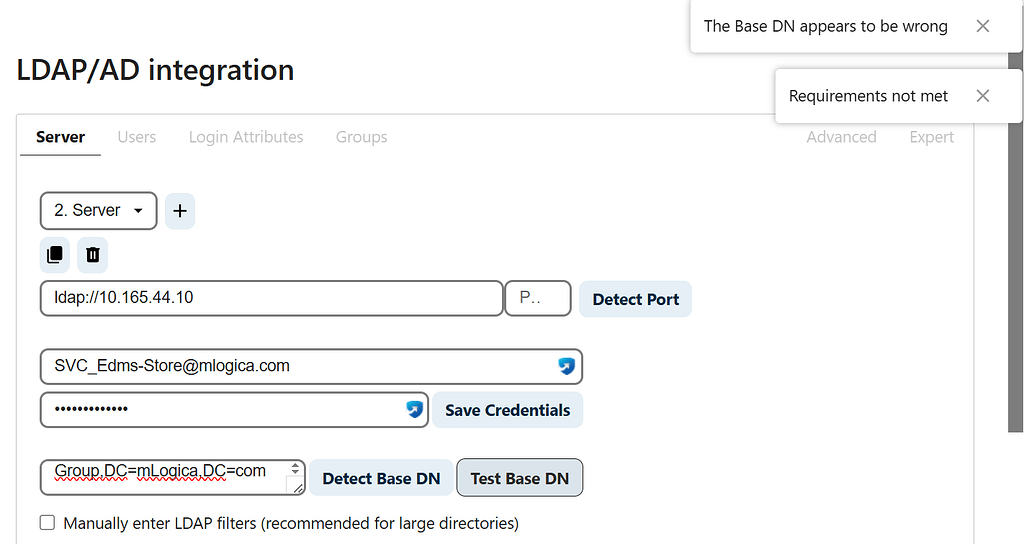Select the Expert tab
Viewport: 1024px width, 544px height.
tap(931, 137)
